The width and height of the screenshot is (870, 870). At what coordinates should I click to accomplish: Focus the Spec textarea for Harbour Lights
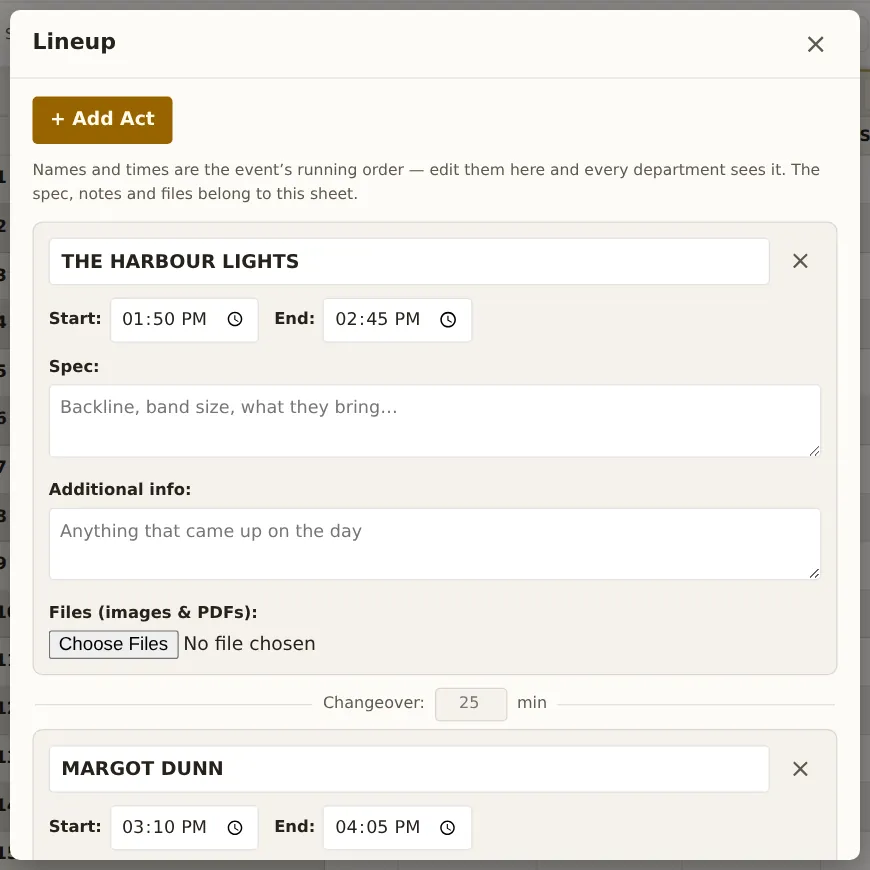[x=435, y=421]
